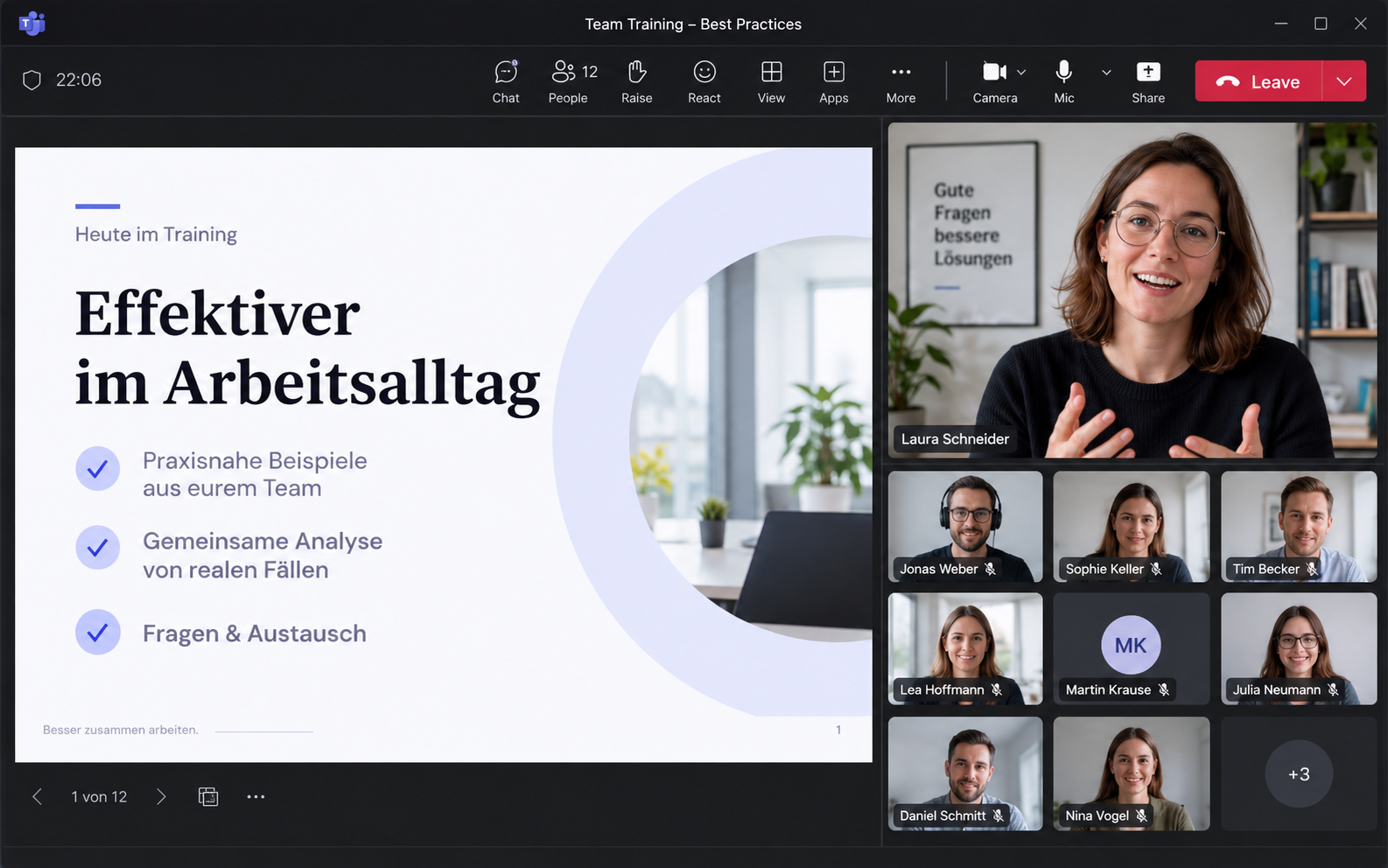Screen dimensions: 1388x868
Task: Click 'Team Training – Best Practices' window title
Action: tap(693, 24)
